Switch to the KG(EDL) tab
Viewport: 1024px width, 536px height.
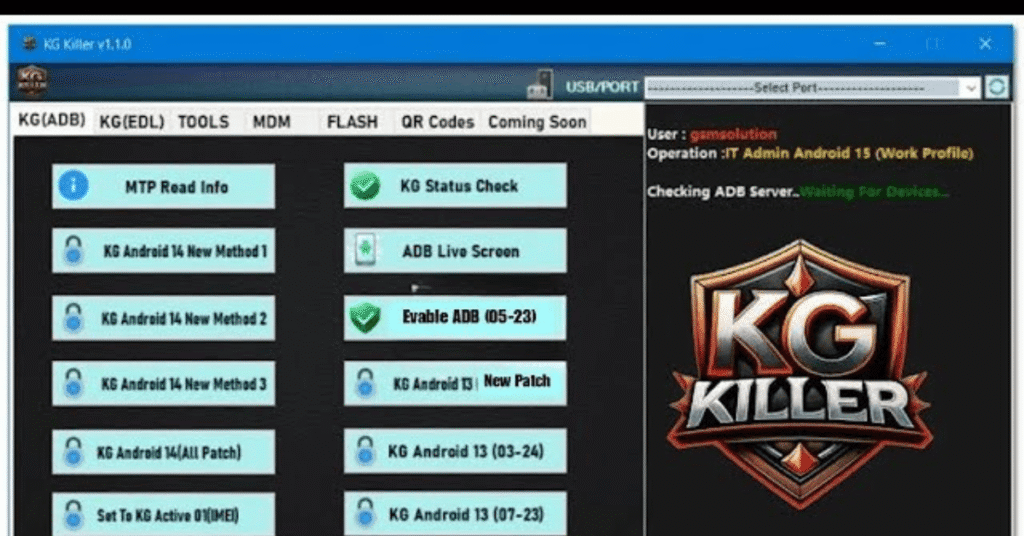pyautogui.click(x=131, y=122)
